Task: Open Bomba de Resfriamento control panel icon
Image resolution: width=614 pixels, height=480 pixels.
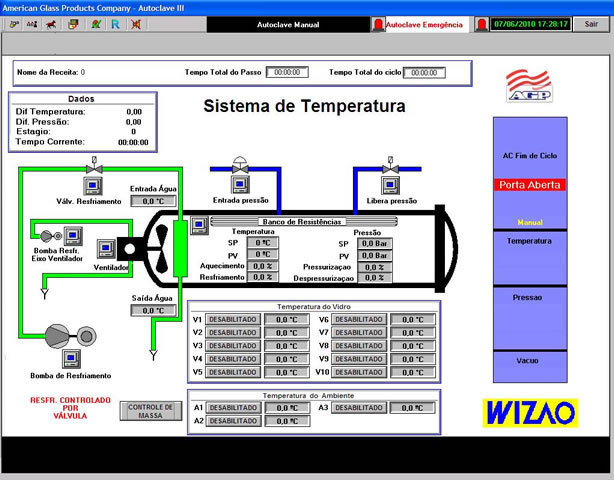Action: pyautogui.click(x=71, y=359)
